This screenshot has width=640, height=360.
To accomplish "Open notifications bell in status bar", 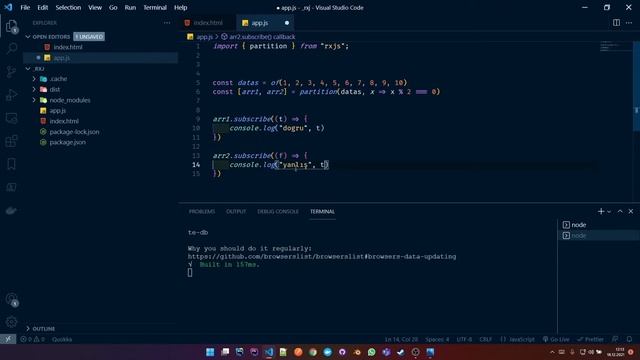I will coord(629,340).
